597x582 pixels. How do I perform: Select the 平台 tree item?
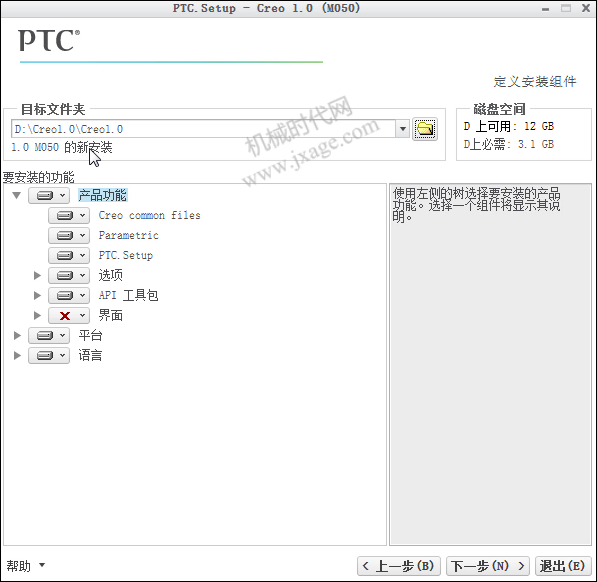[x=90, y=335]
